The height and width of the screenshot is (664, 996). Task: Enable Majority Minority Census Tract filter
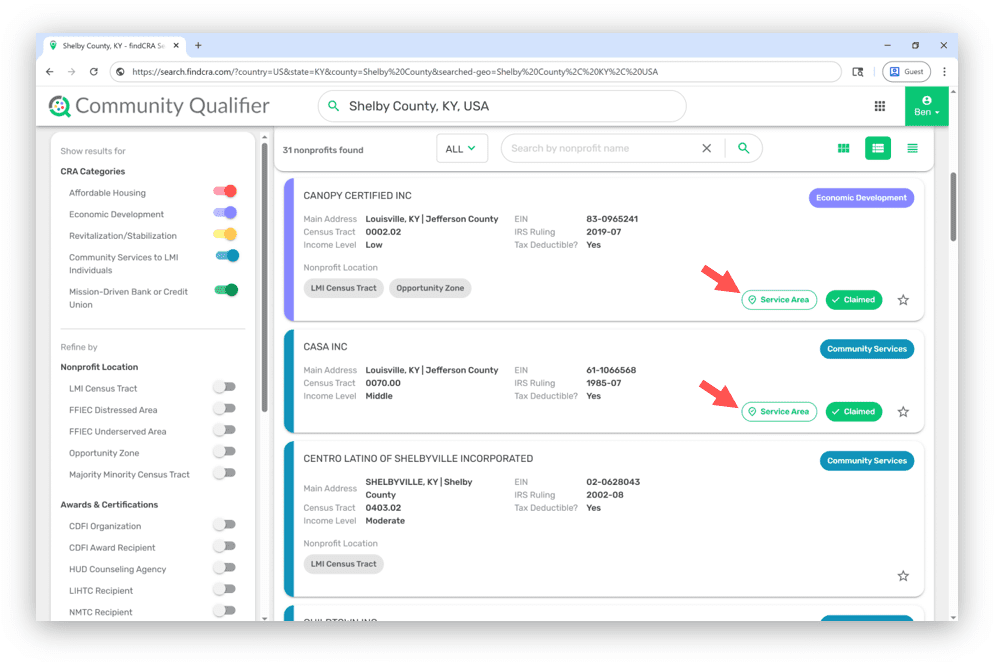[225, 473]
